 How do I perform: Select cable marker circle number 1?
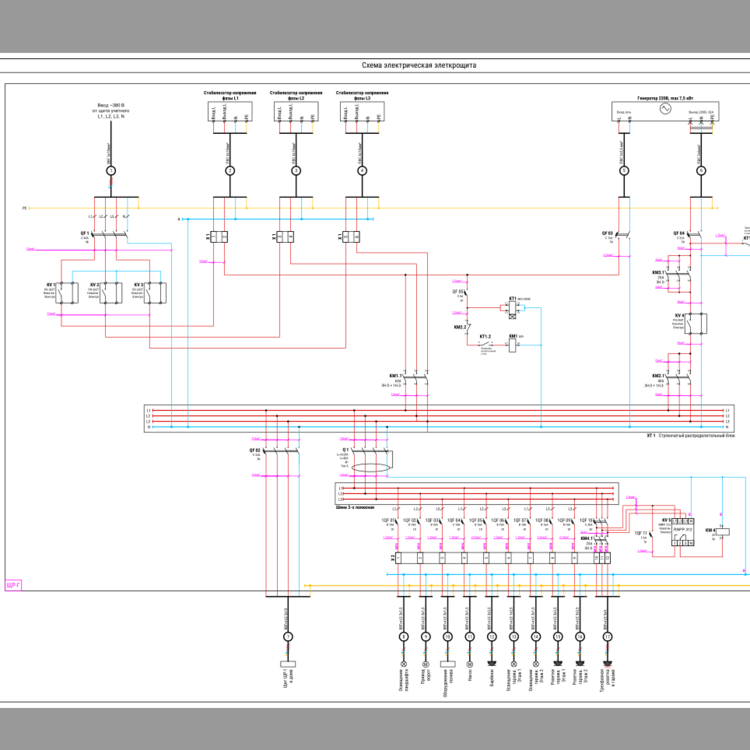point(111,171)
